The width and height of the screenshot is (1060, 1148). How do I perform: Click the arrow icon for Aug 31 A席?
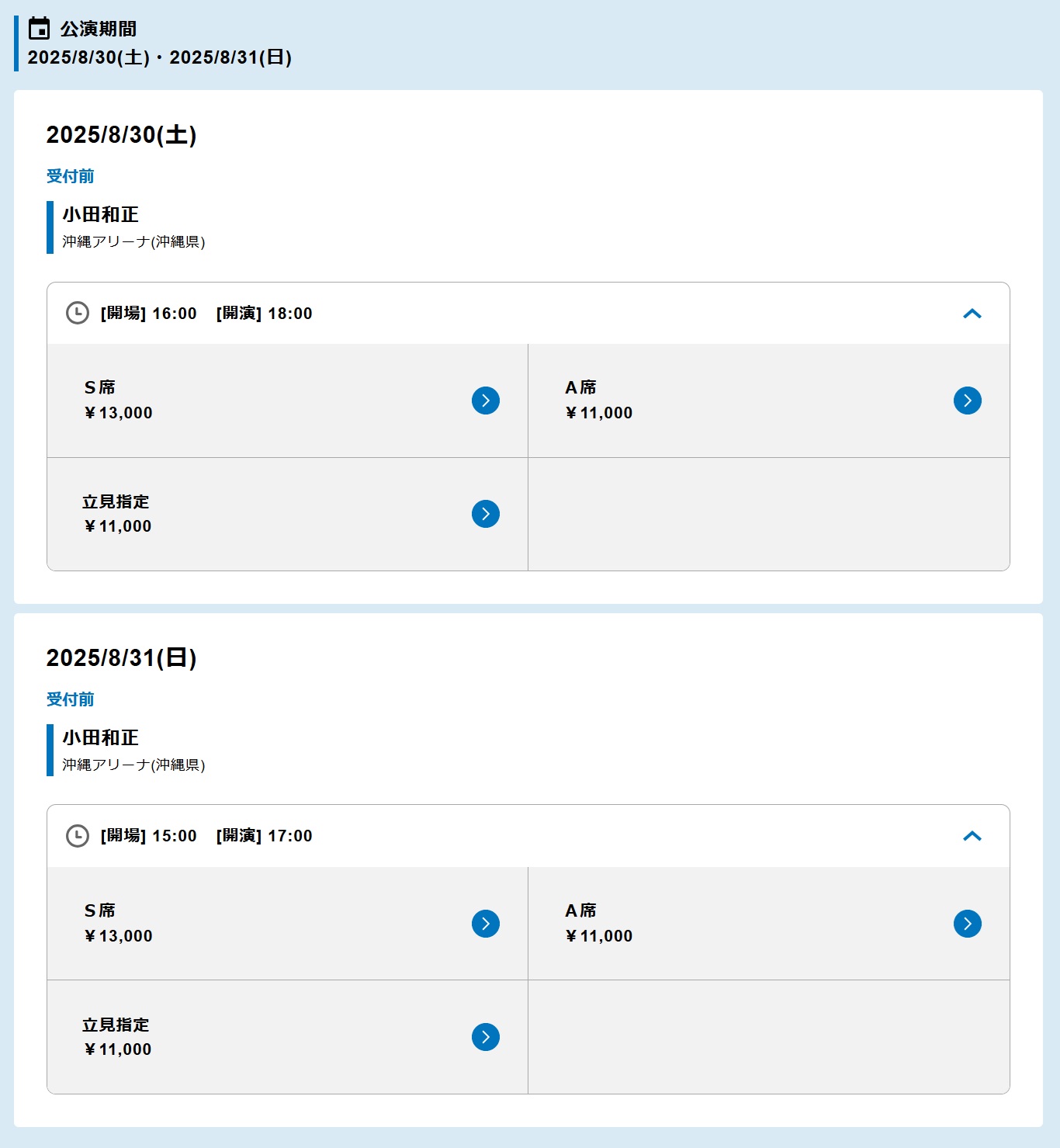click(968, 924)
